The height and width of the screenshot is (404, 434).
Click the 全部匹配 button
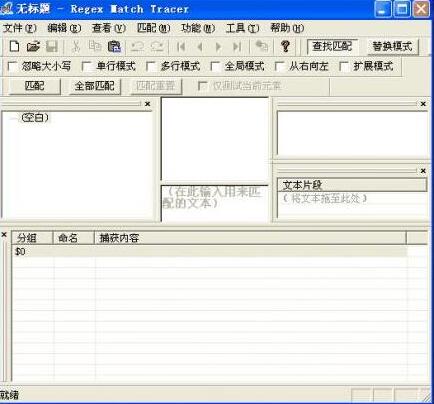point(95,86)
